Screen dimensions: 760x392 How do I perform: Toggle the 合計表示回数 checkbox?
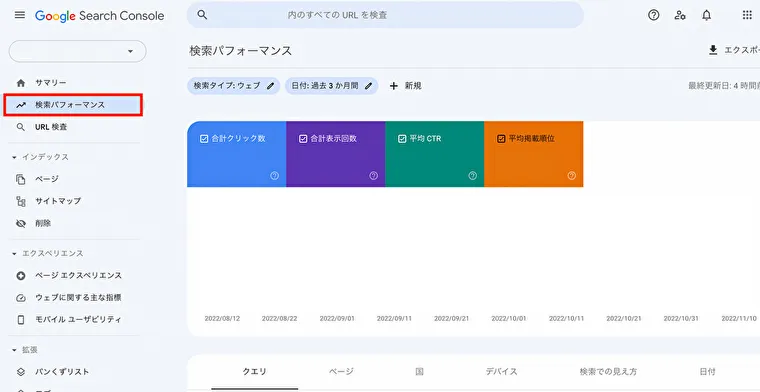303,139
